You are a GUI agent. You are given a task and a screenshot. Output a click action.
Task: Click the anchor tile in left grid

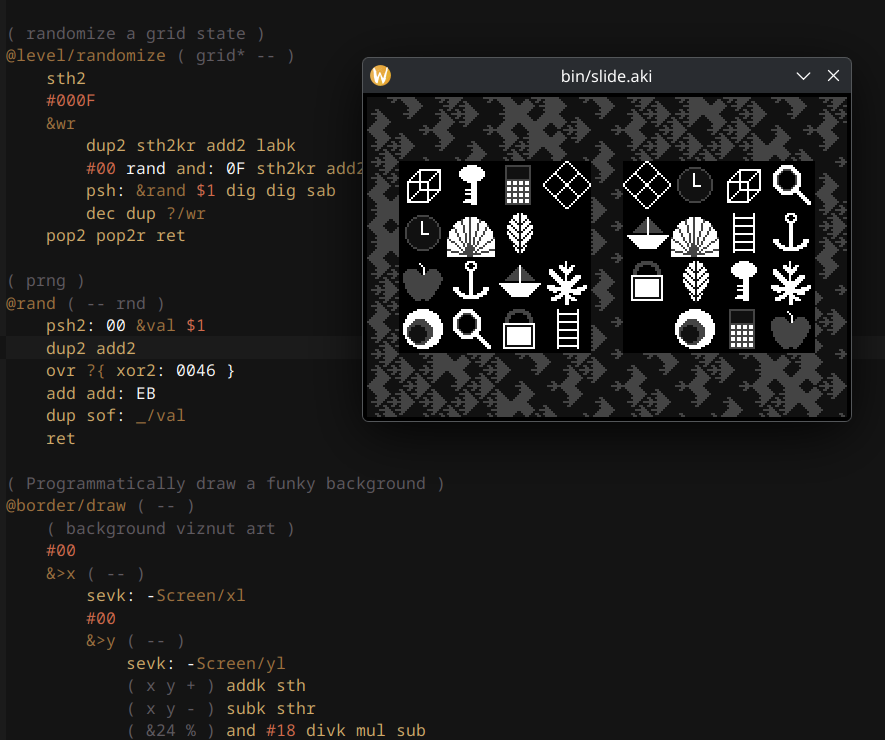tap(471, 281)
